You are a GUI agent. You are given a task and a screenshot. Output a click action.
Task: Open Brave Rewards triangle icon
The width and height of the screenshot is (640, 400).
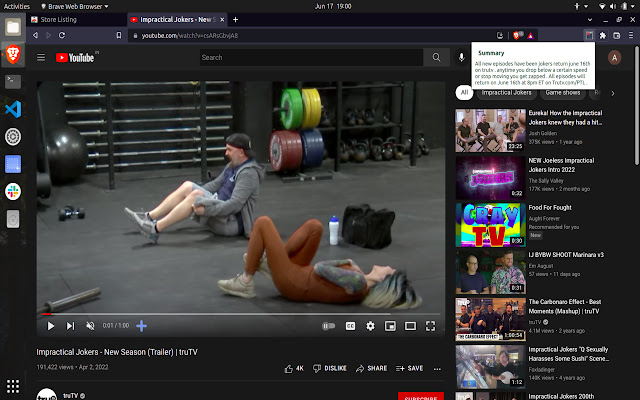tap(531, 36)
